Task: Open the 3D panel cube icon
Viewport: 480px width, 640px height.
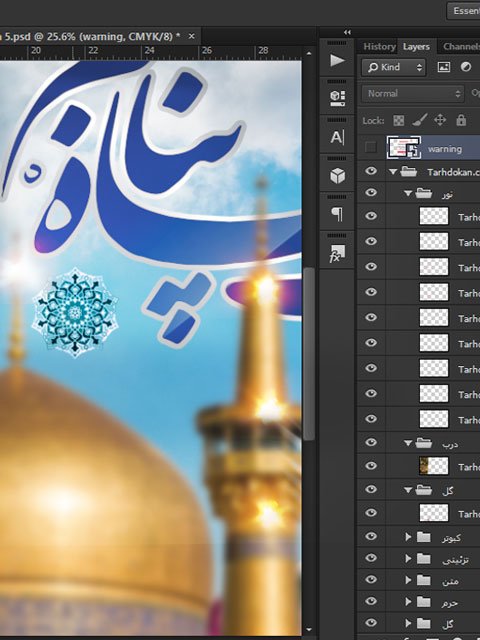Action: point(337,176)
